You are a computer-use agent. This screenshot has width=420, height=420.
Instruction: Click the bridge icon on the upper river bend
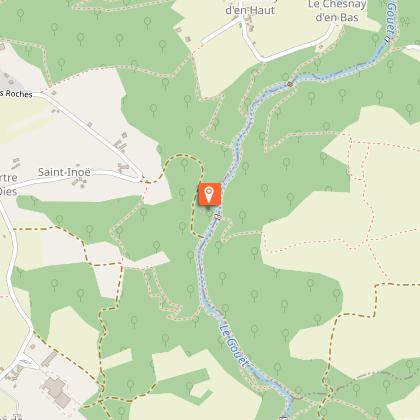[x=291, y=84]
